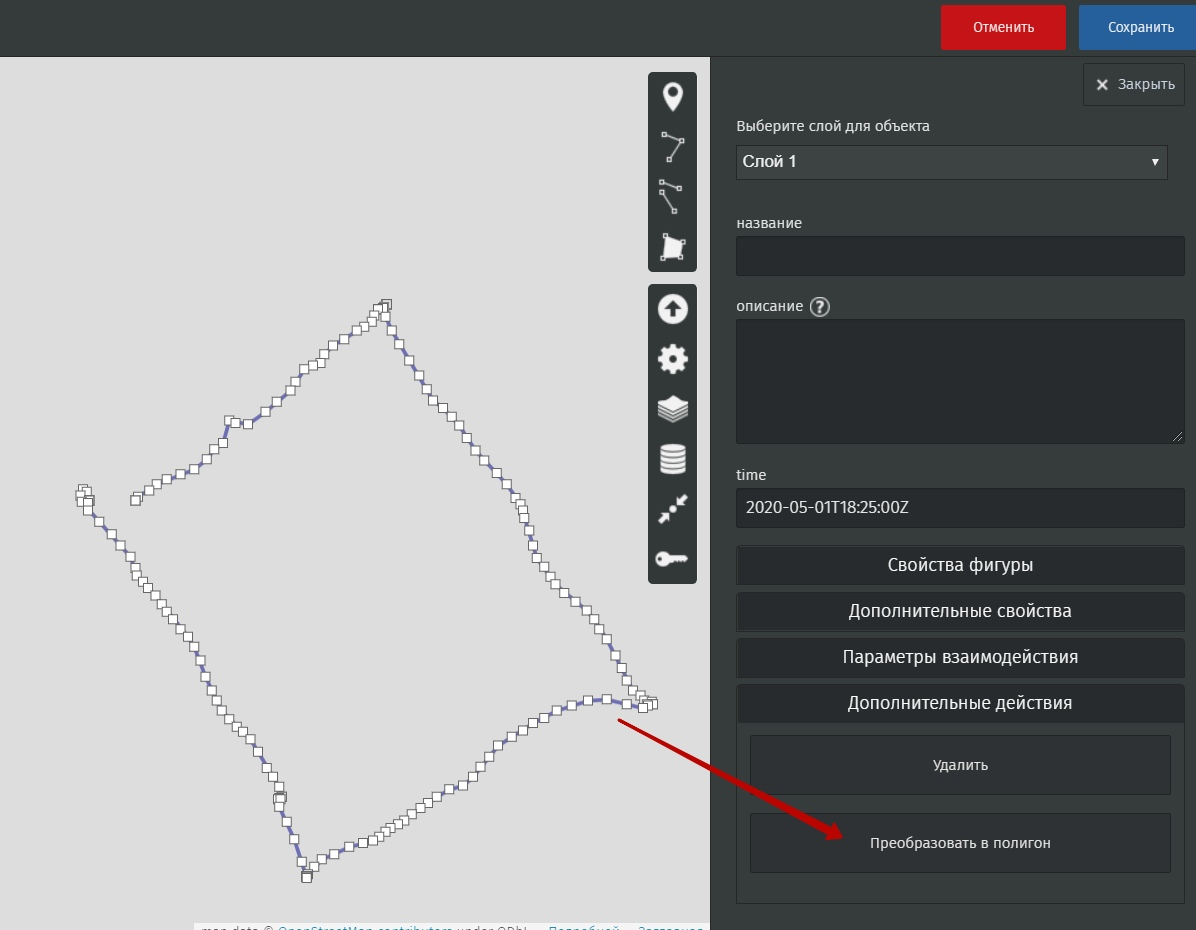Click the center map arrows icon
The image size is (1196, 930).
(x=672, y=509)
